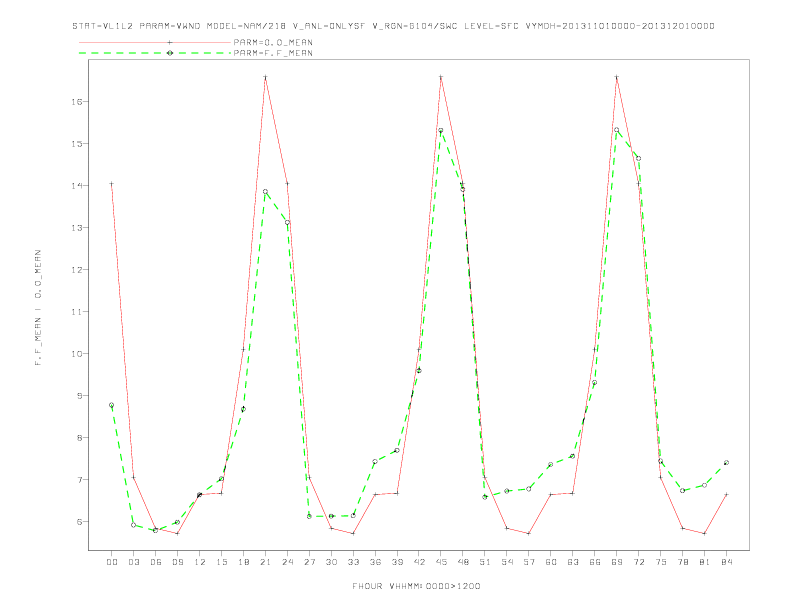Click green circle marker at hour 21 peak
This screenshot has width=792, height=612.
[x=265, y=191]
